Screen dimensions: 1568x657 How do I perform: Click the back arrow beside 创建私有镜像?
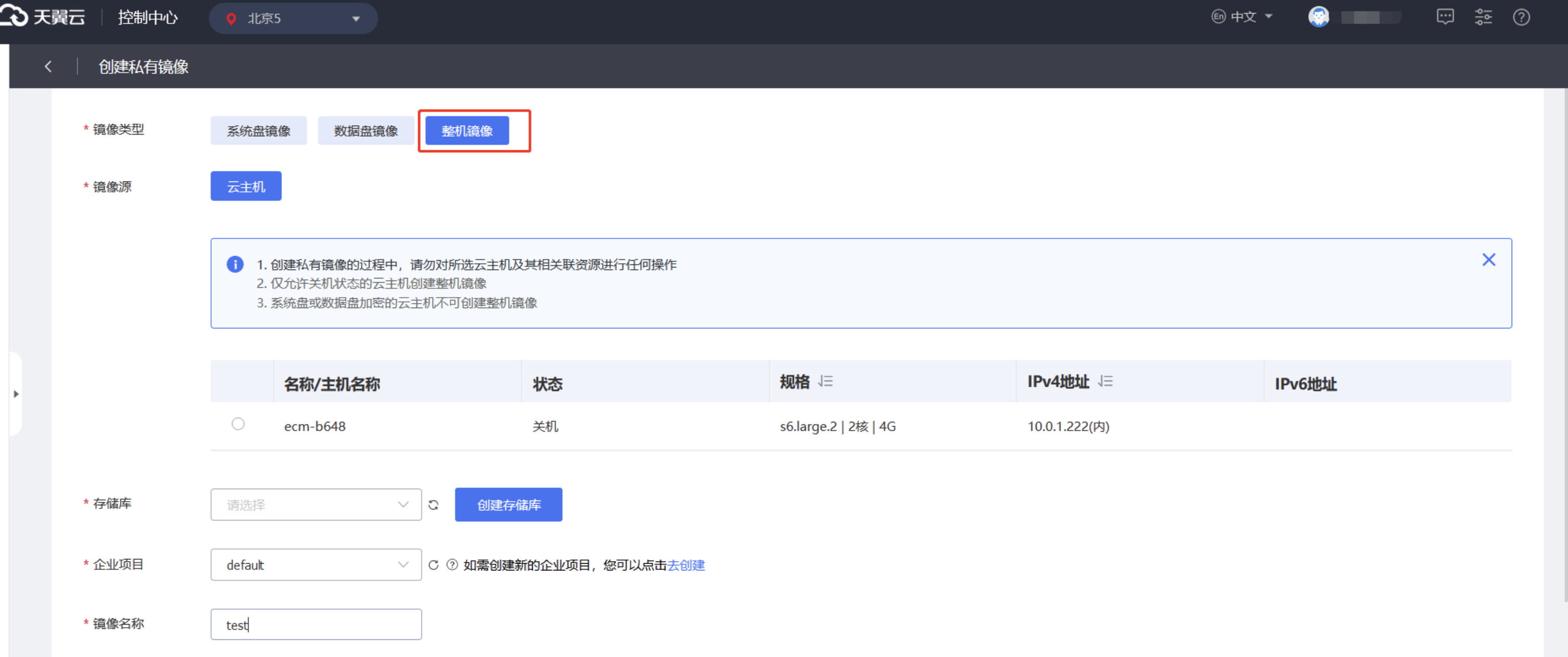tap(48, 66)
